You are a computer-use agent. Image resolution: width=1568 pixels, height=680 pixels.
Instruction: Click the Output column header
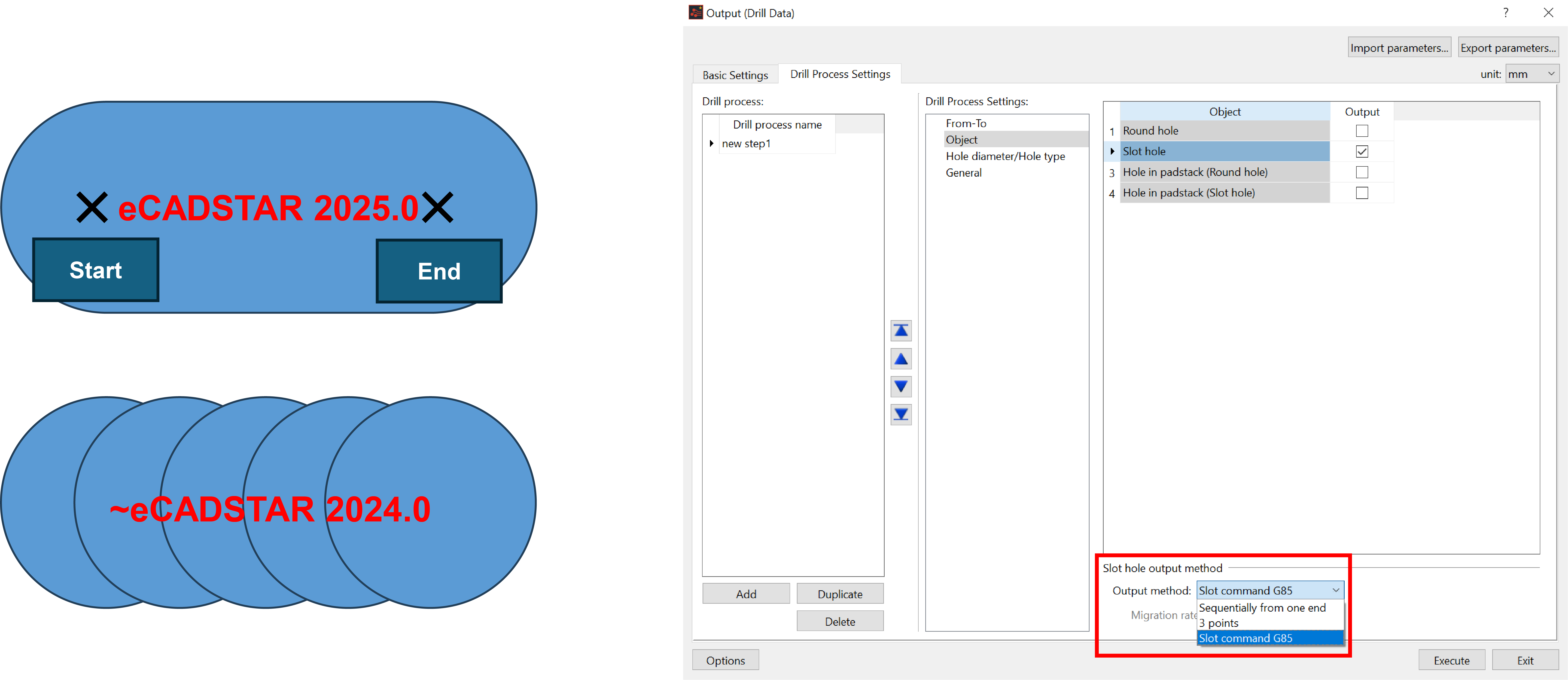click(x=1362, y=111)
